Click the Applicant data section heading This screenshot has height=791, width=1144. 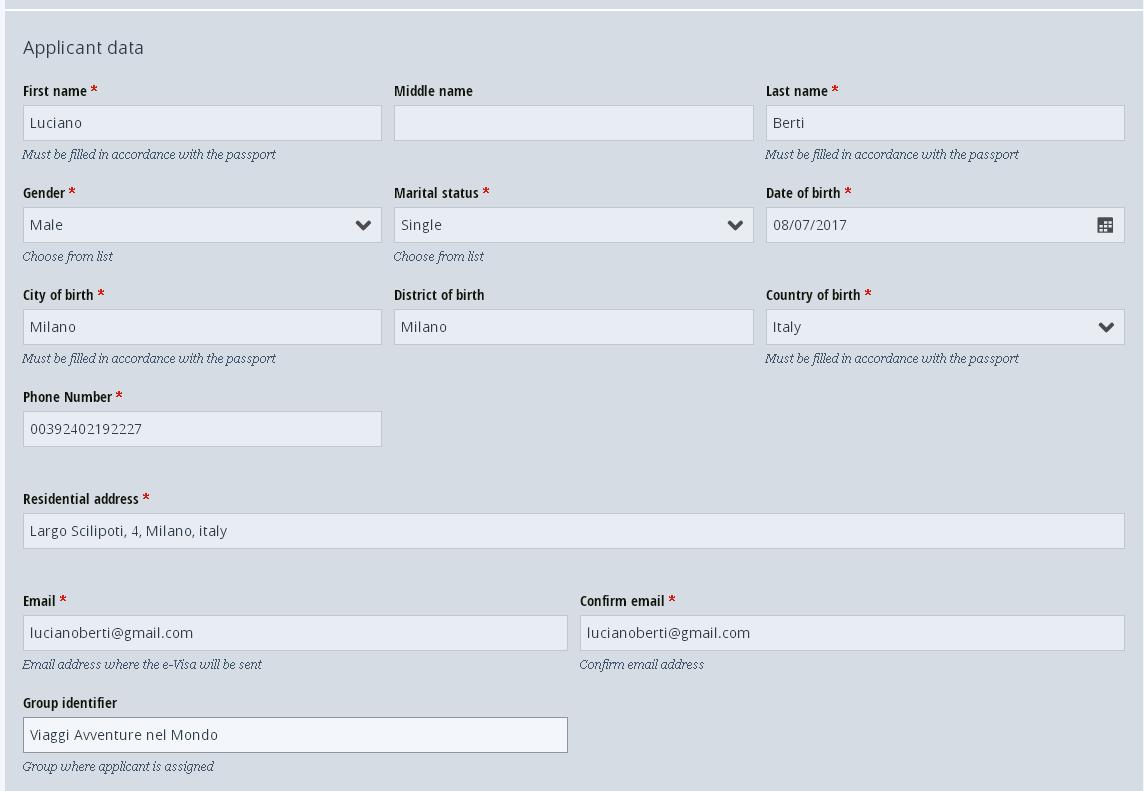[x=83, y=47]
